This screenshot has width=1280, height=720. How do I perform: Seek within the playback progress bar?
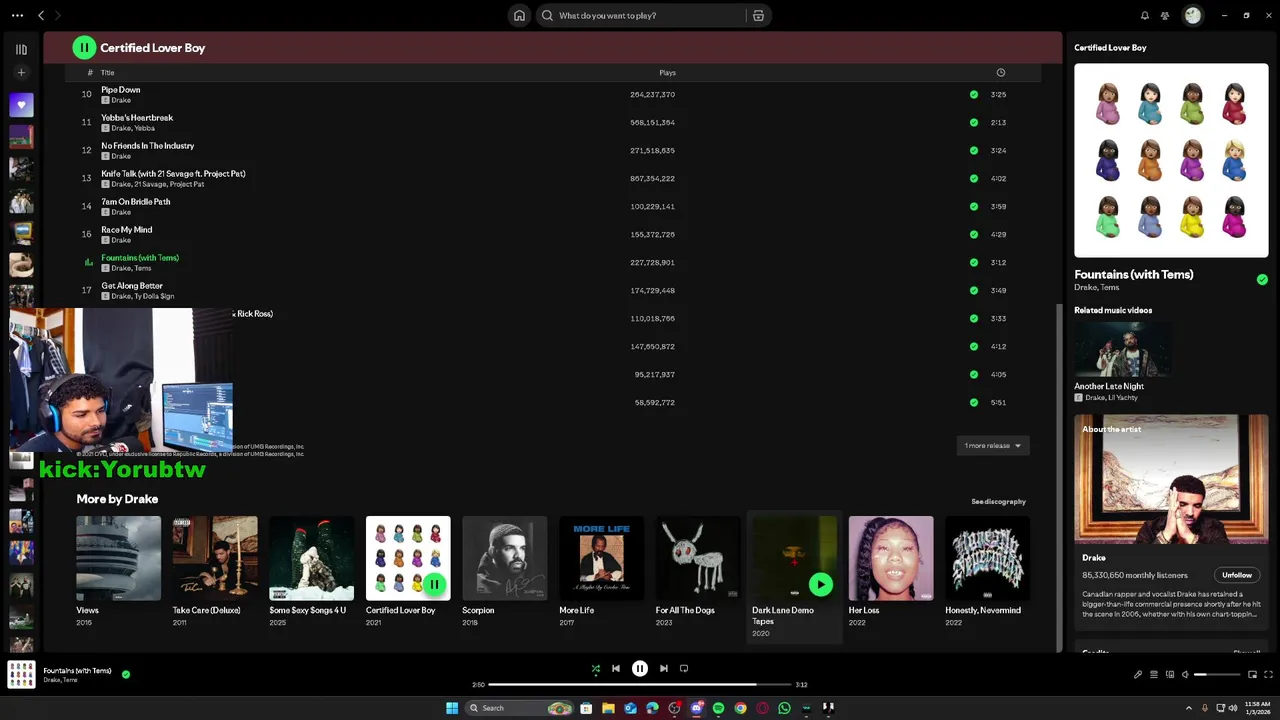pos(640,684)
